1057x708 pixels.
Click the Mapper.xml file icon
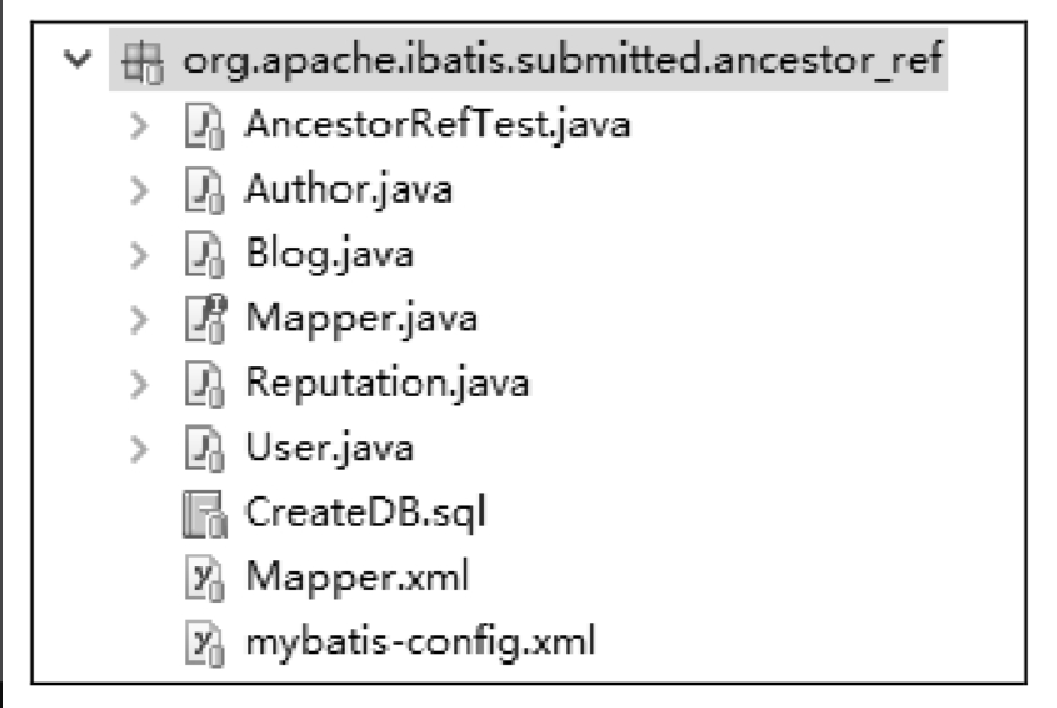point(204,578)
